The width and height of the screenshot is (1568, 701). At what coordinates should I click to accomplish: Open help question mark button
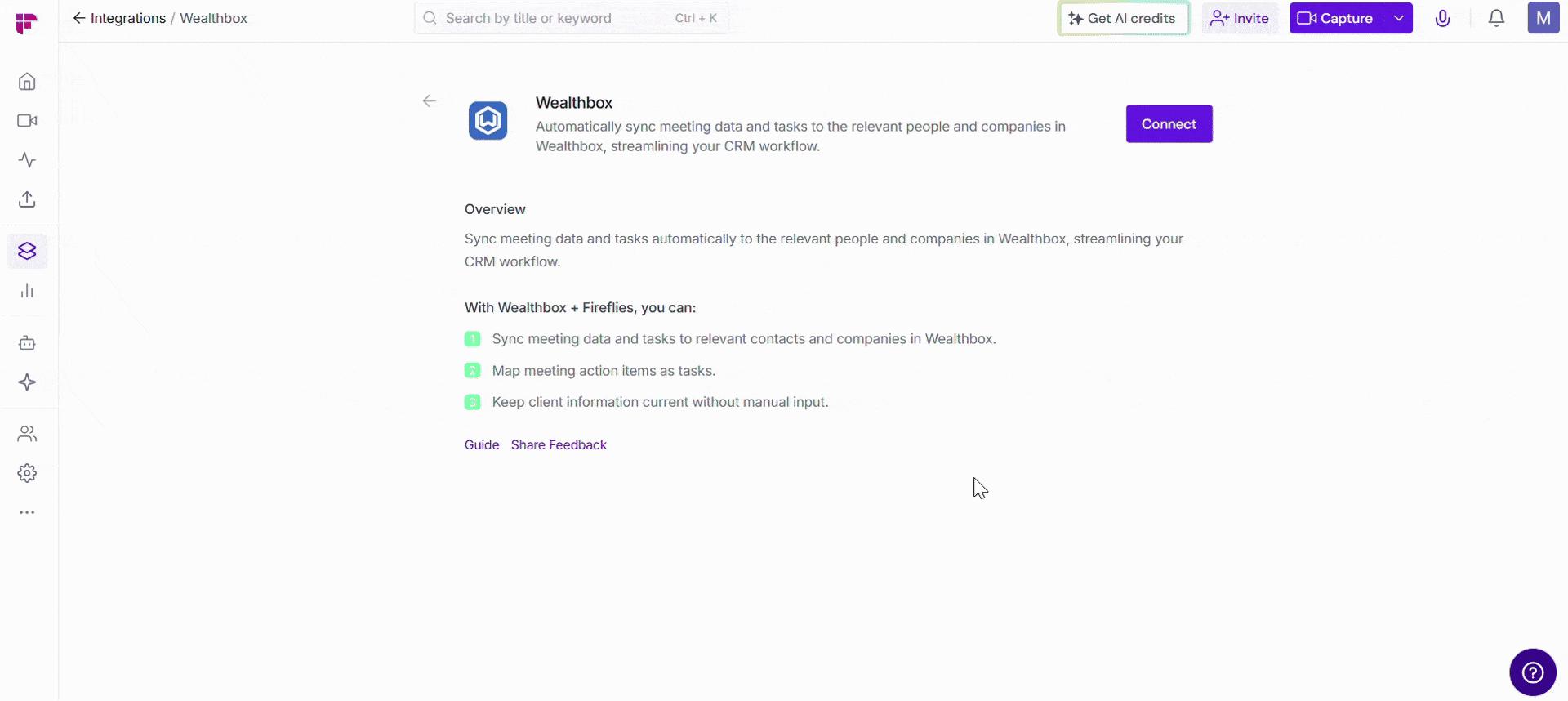coord(1533,672)
